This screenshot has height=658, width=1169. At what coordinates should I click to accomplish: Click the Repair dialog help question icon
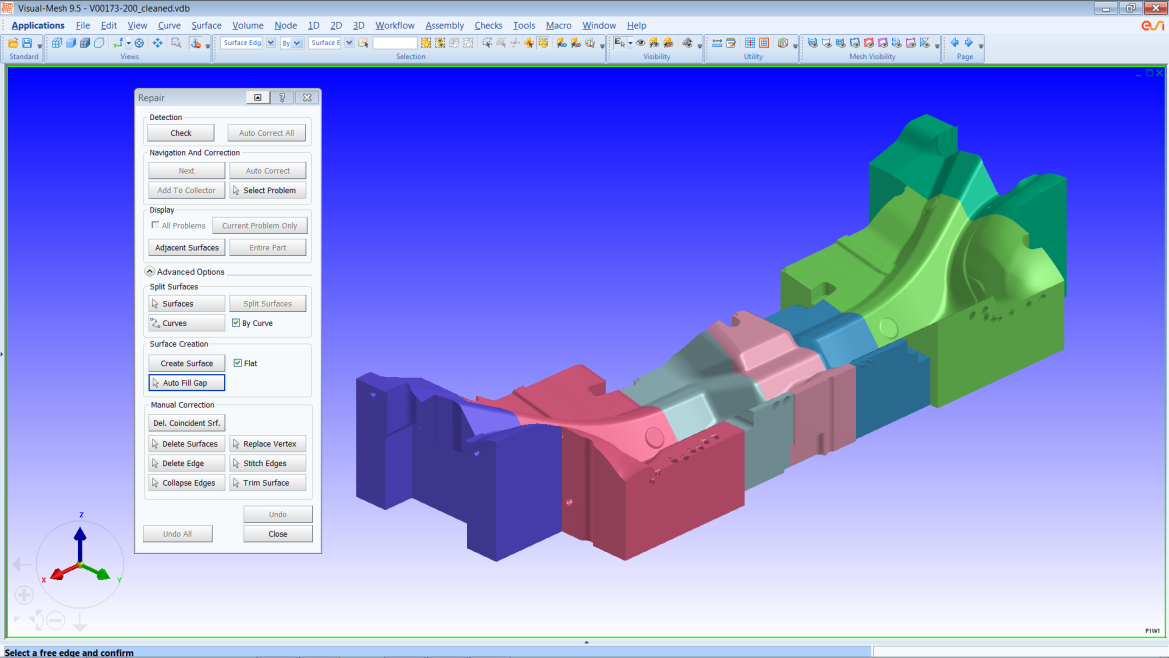click(282, 98)
